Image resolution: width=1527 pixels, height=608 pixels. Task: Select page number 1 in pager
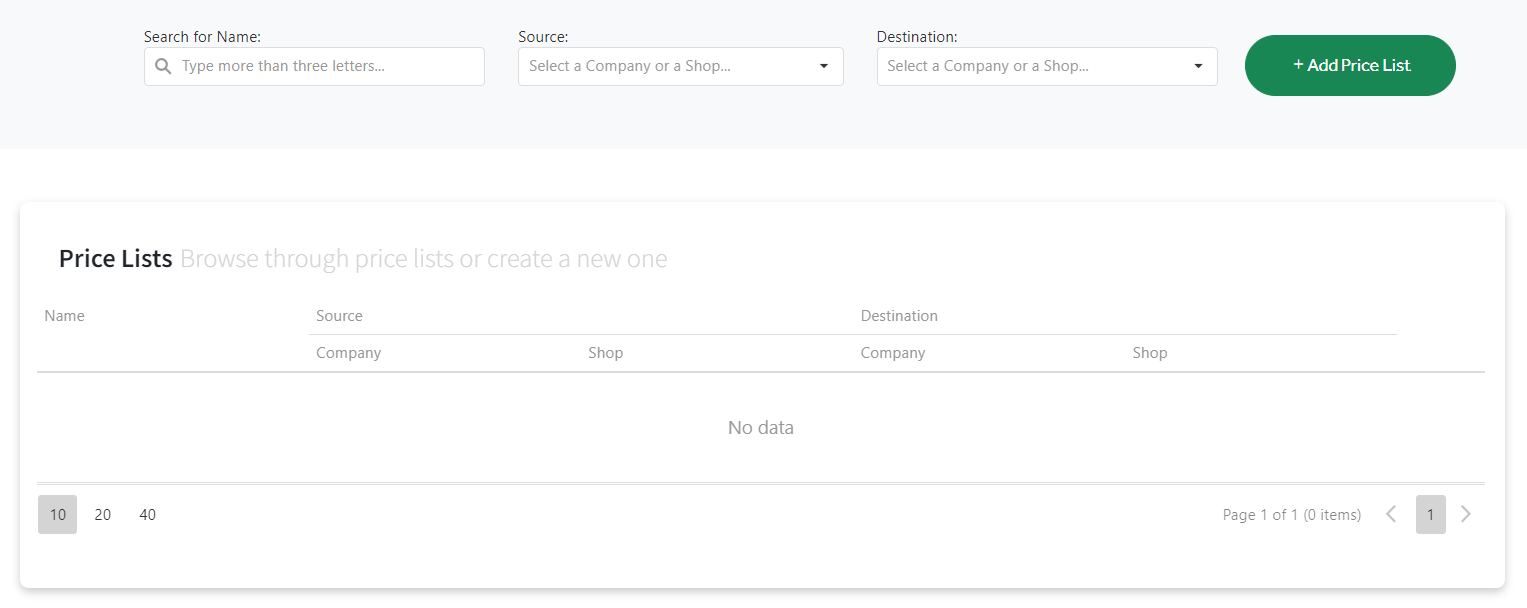click(1431, 514)
